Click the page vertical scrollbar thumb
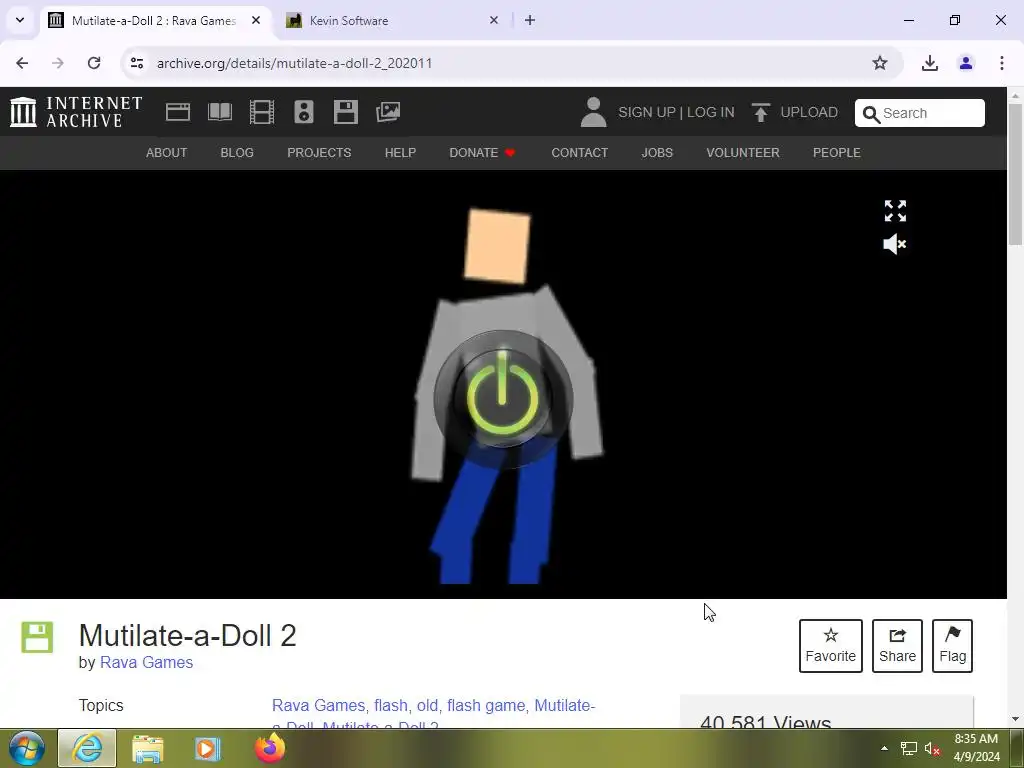Viewport: 1024px width, 768px height. pos(1016,173)
